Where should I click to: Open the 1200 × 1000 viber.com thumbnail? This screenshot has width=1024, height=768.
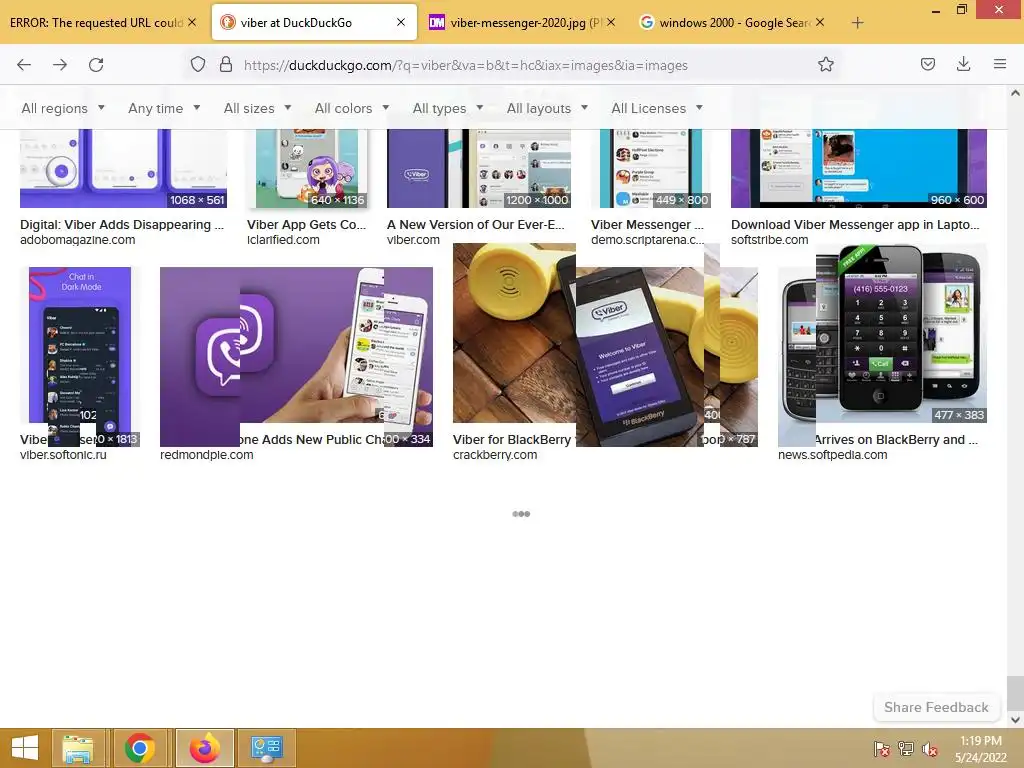[479, 168]
